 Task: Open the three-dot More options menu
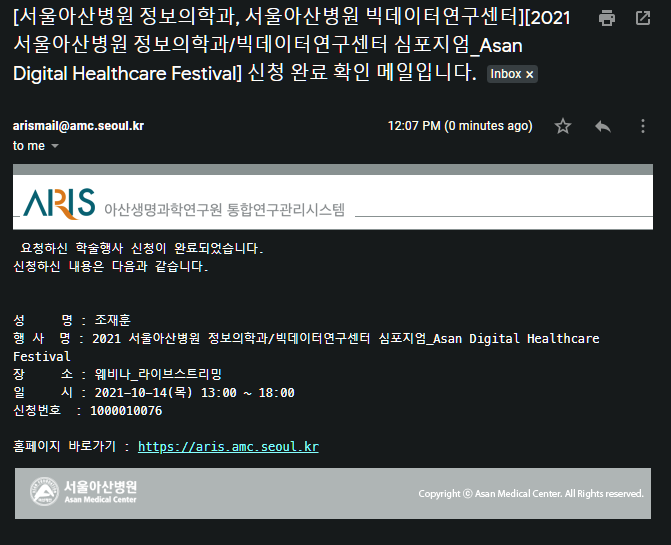(x=643, y=126)
